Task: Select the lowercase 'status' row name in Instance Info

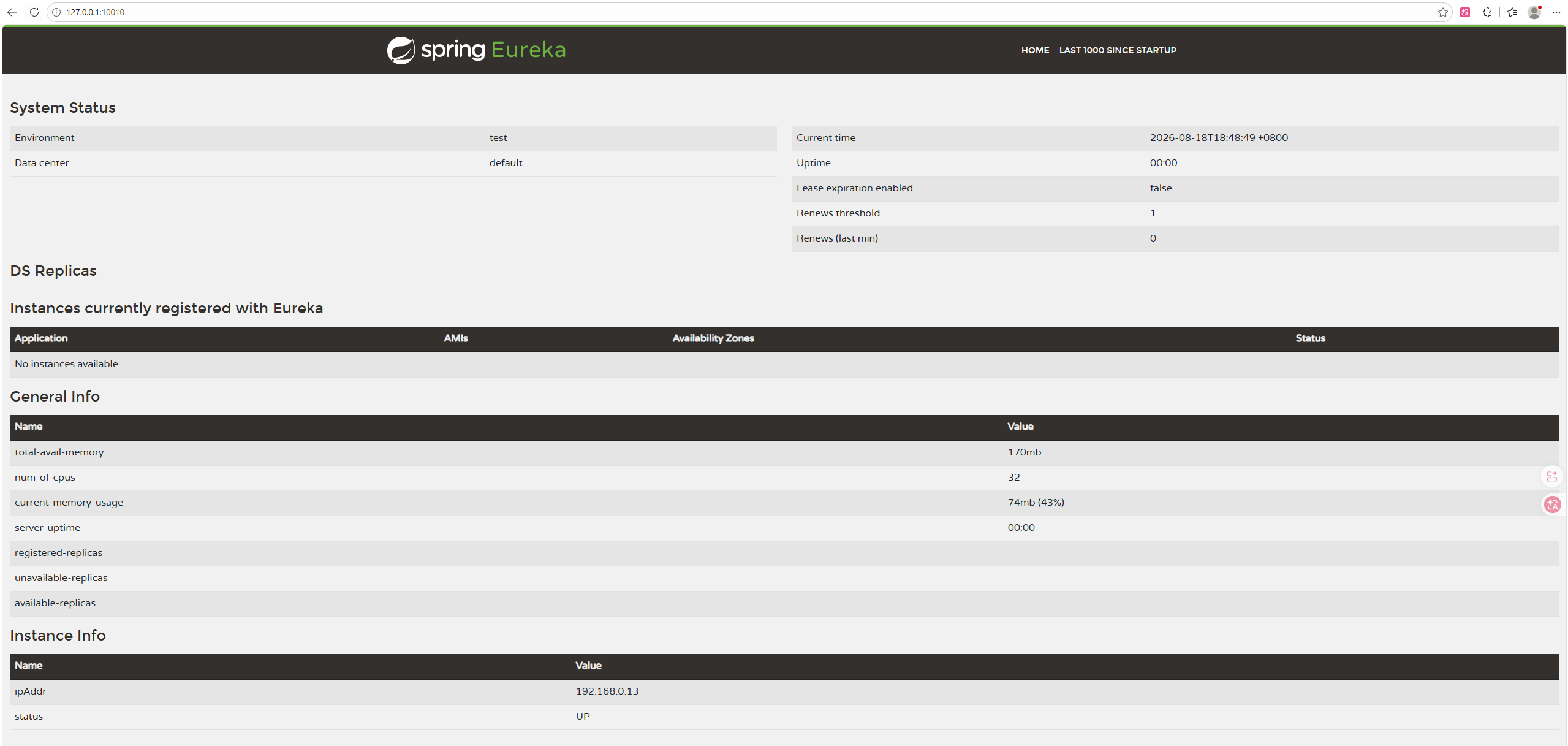Action: [x=29, y=717]
